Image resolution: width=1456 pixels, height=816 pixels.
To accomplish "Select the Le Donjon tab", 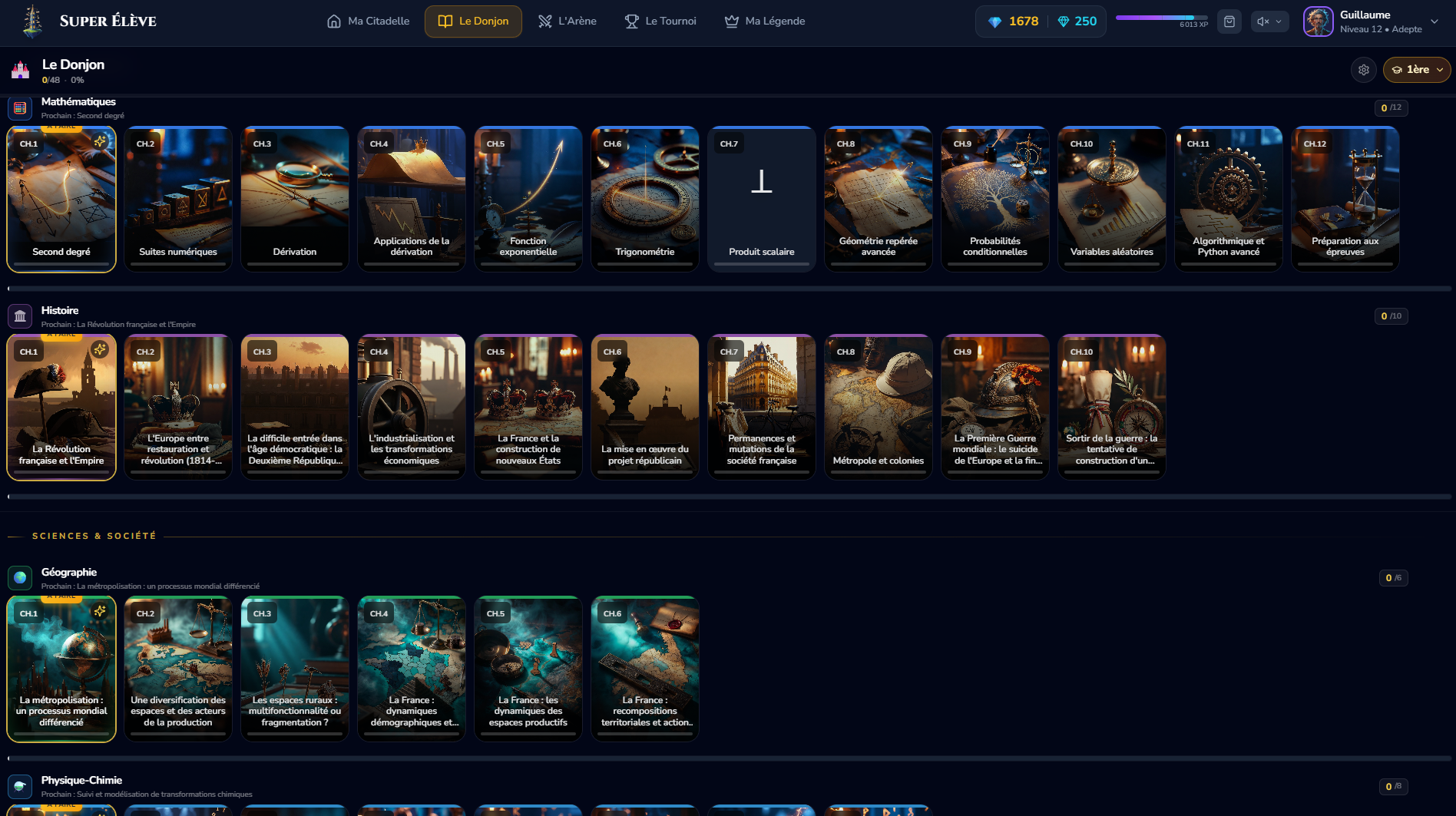I will point(473,21).
